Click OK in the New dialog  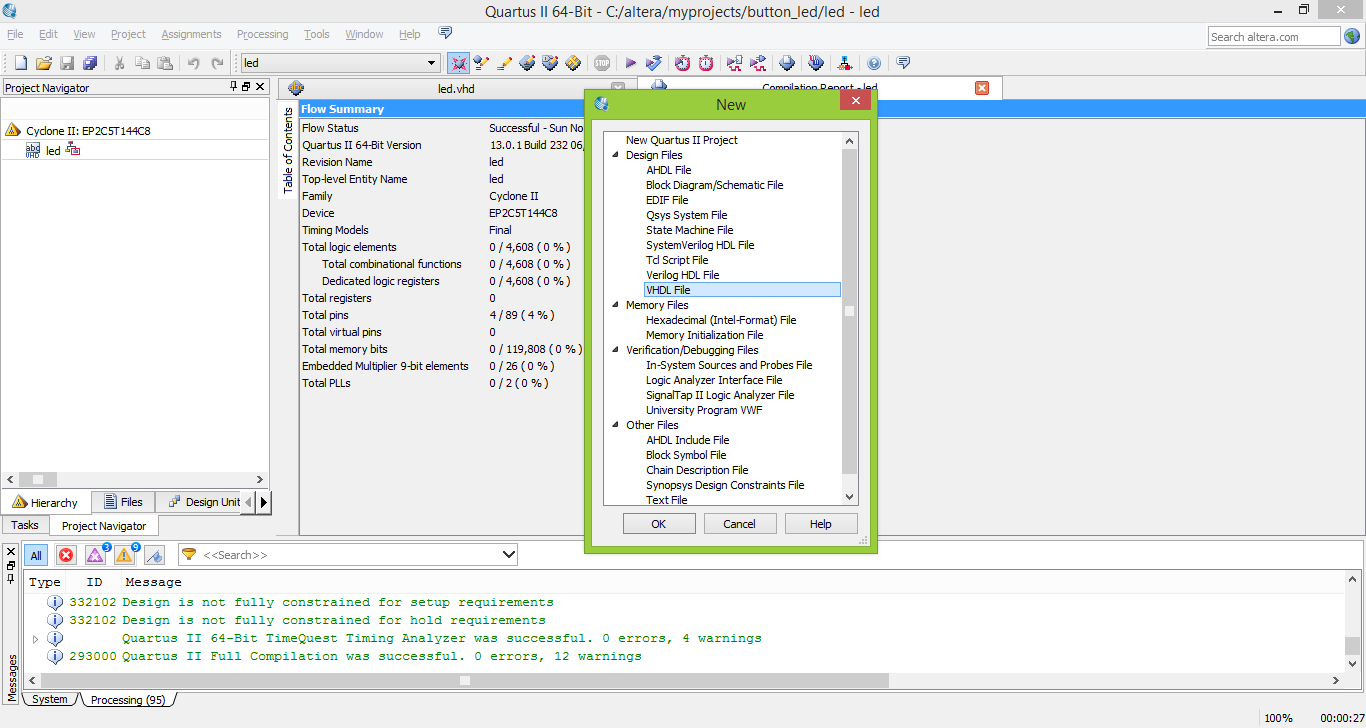click(x=658, y=524)
